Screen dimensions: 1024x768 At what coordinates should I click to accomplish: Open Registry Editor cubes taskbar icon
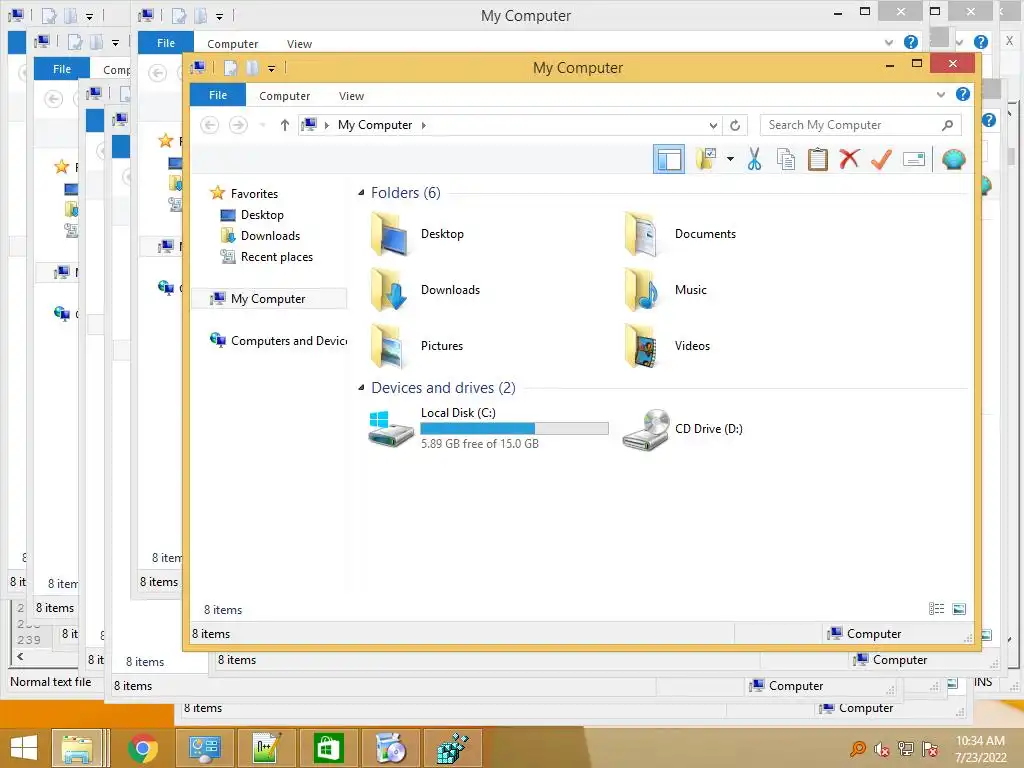[x=453, y=748]
